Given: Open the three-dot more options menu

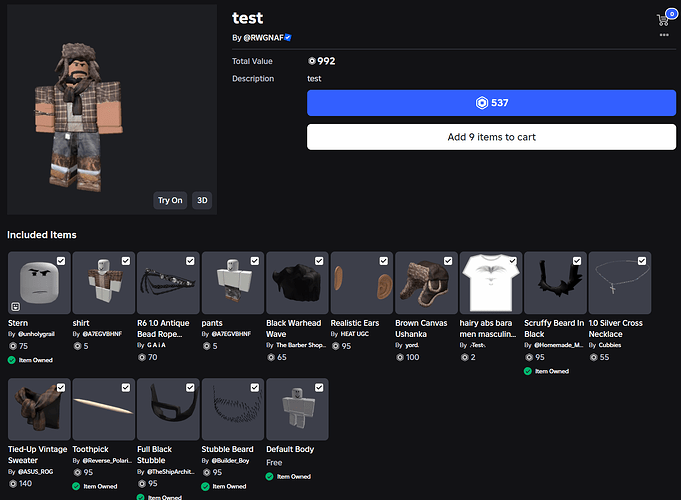Looking at the screenshot, I should (664, 35).
